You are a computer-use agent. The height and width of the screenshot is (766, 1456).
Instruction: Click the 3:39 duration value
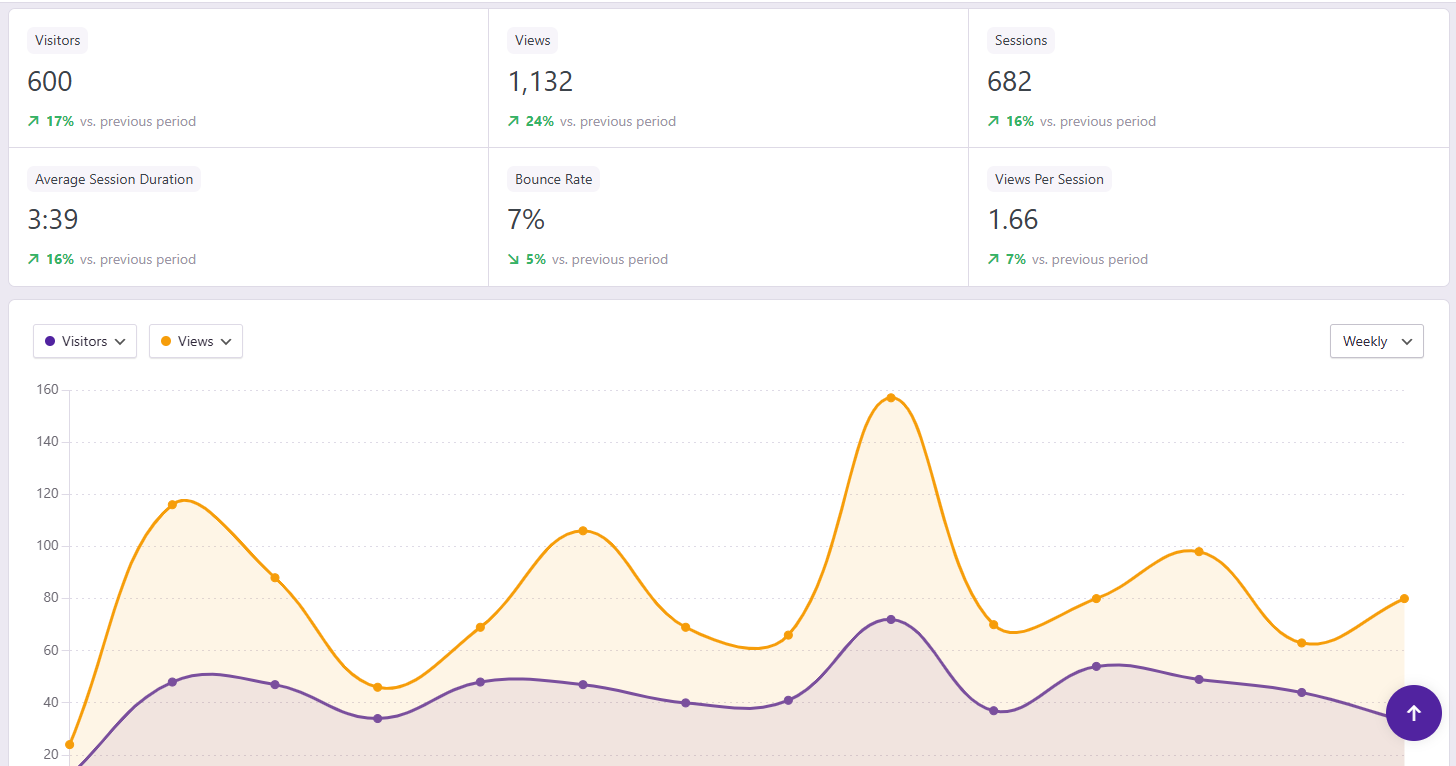53,219
